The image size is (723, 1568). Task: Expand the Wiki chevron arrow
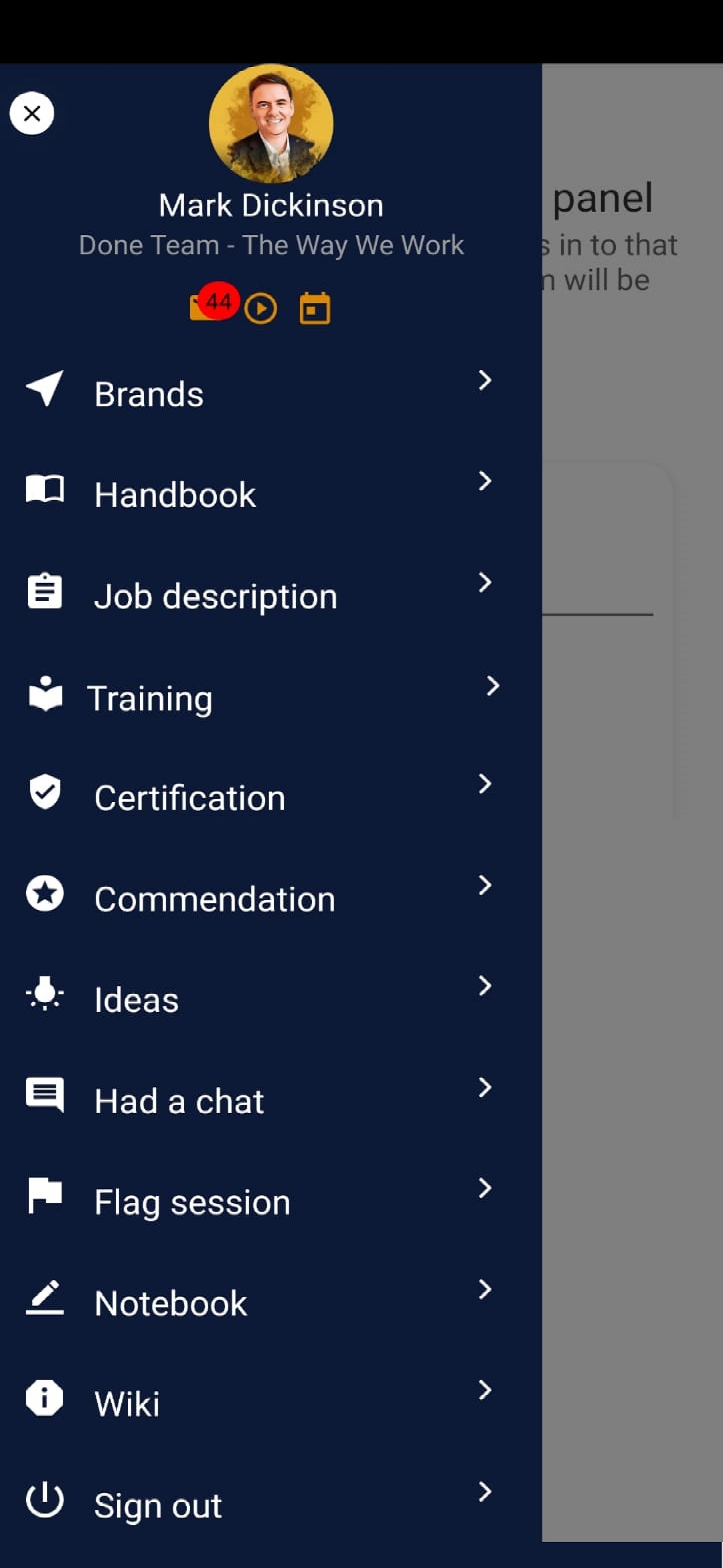[x=484, y=1390]
